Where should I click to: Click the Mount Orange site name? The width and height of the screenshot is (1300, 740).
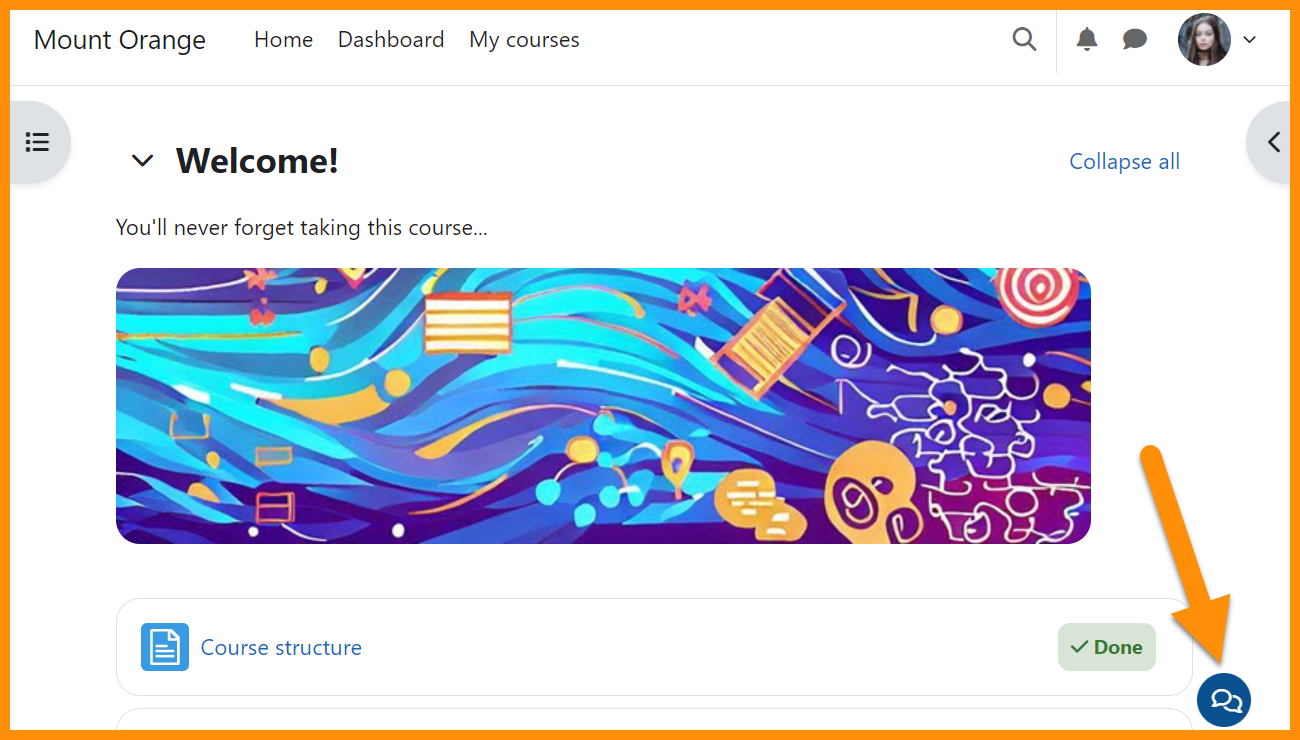pyautogui.click(x=120, y=40)
